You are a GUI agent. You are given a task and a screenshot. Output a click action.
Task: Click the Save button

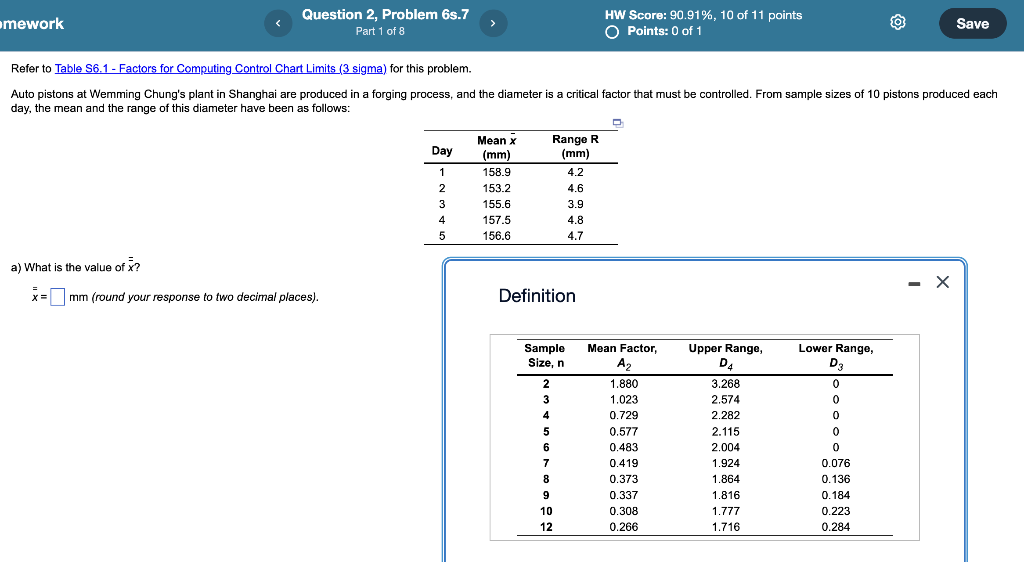click(x=972, y=23)
